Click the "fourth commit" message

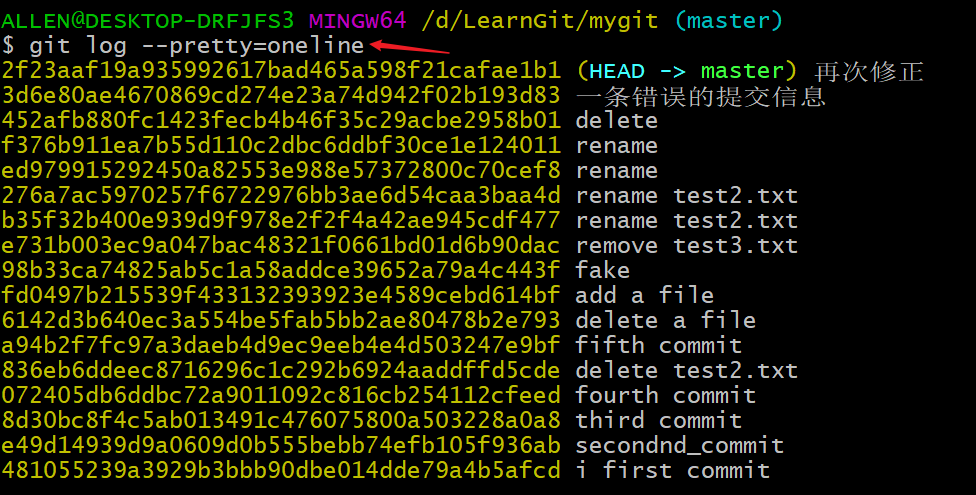point(665,396)
